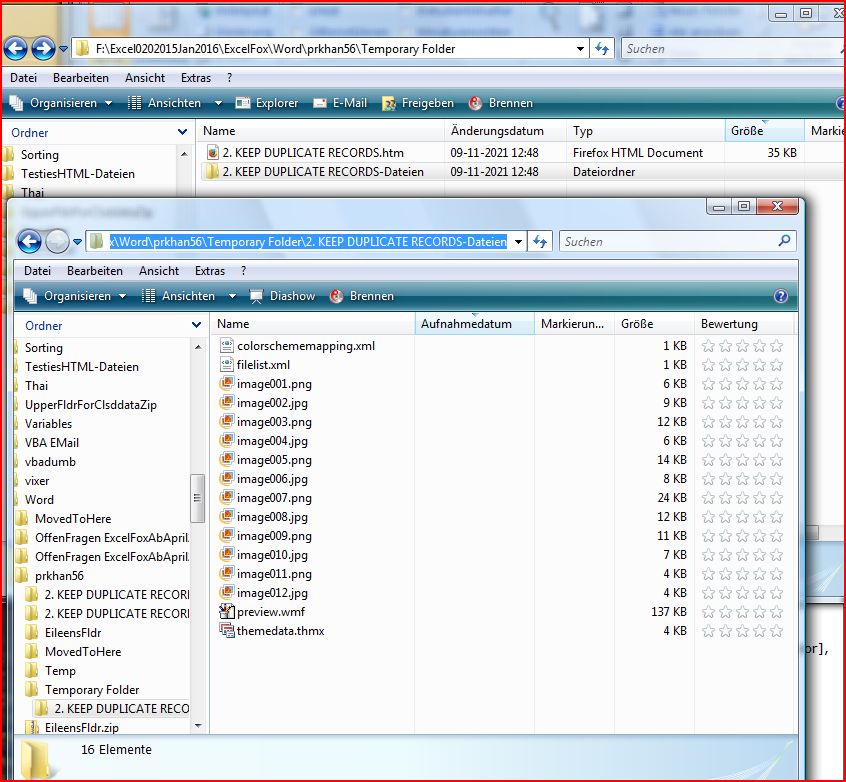Open the Datei menu in the front window

[38, 271]
